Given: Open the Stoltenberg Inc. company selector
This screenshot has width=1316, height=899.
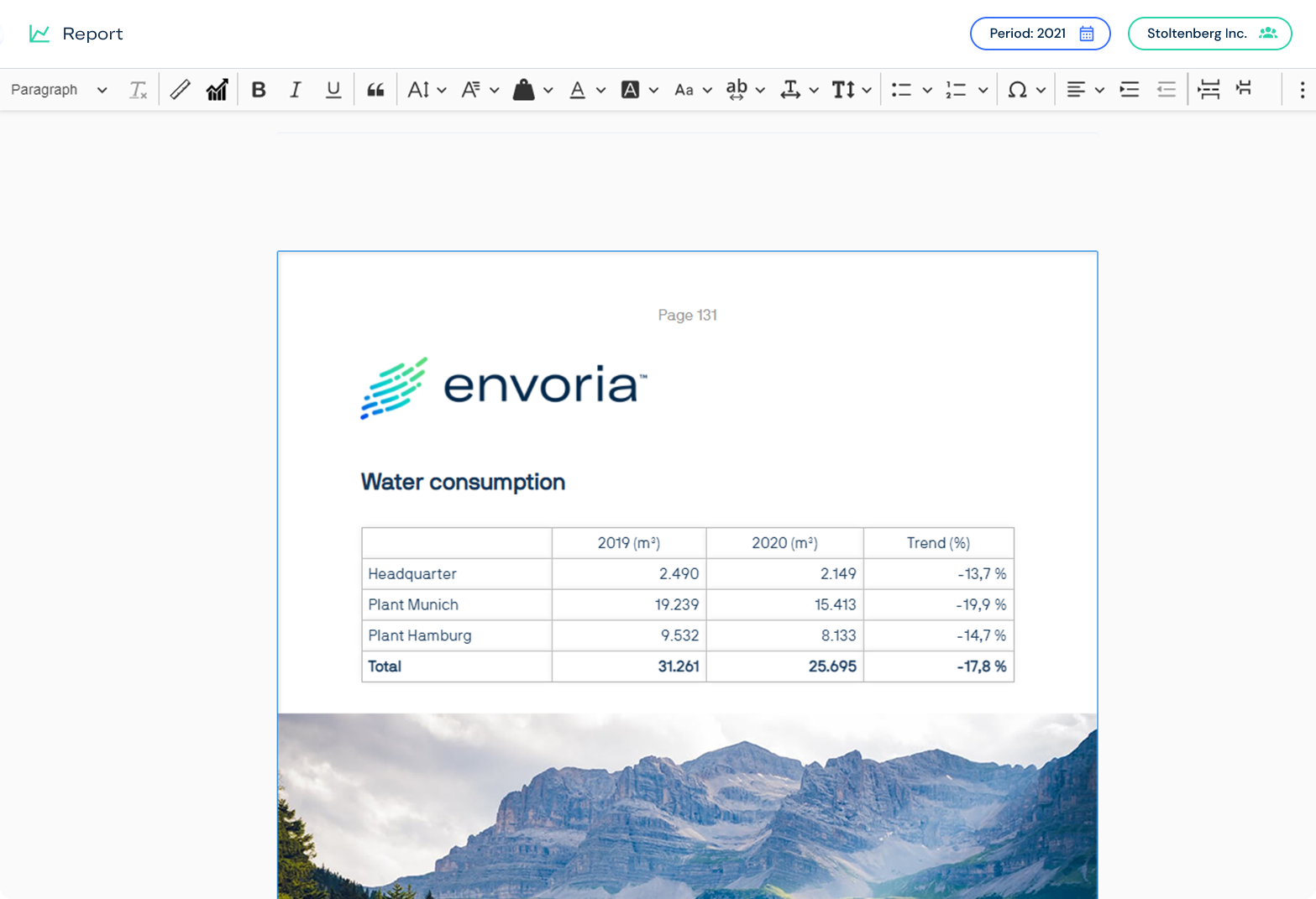Looking at the screenshot, I should [1209, 34].
